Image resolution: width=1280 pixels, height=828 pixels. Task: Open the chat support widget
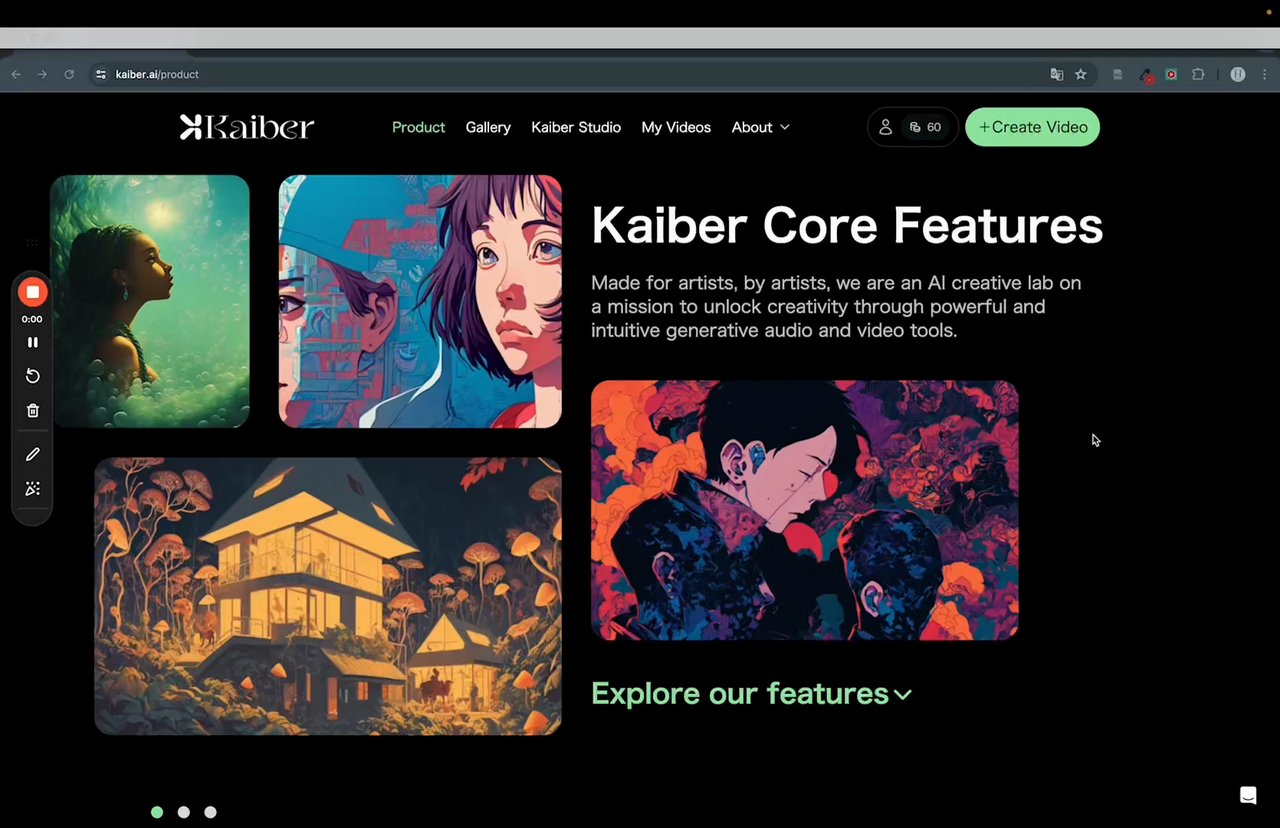point(1248,795)
